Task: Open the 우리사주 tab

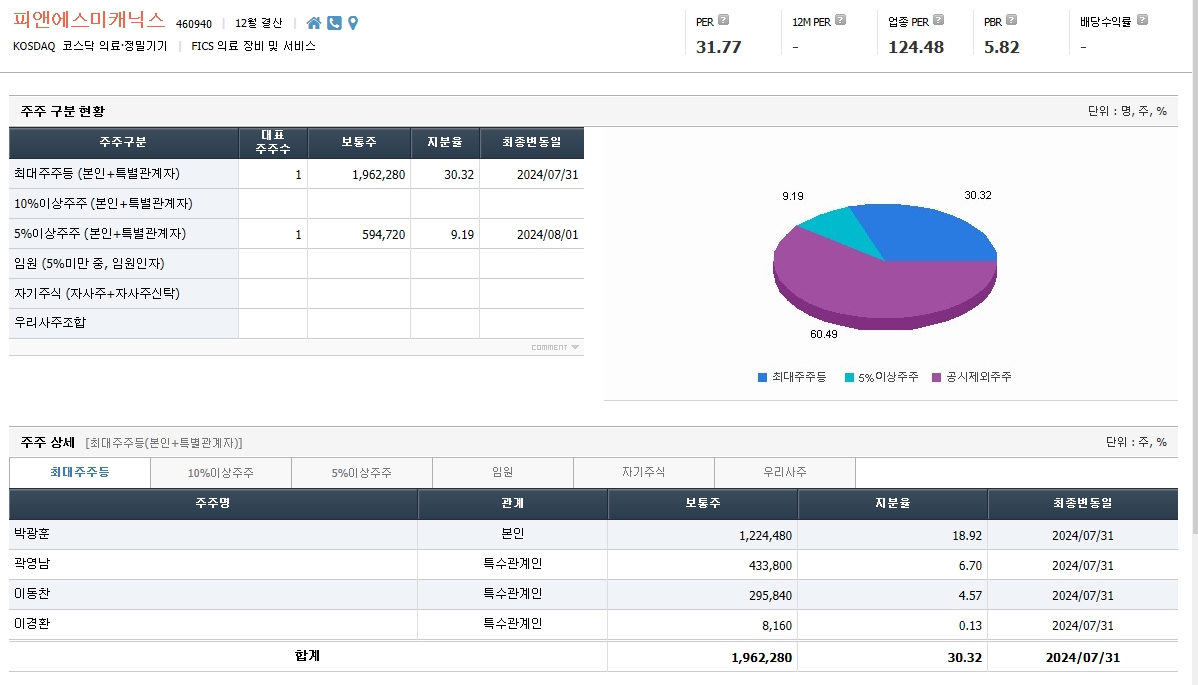Action: pyautogui.click(x=785, y=473)
